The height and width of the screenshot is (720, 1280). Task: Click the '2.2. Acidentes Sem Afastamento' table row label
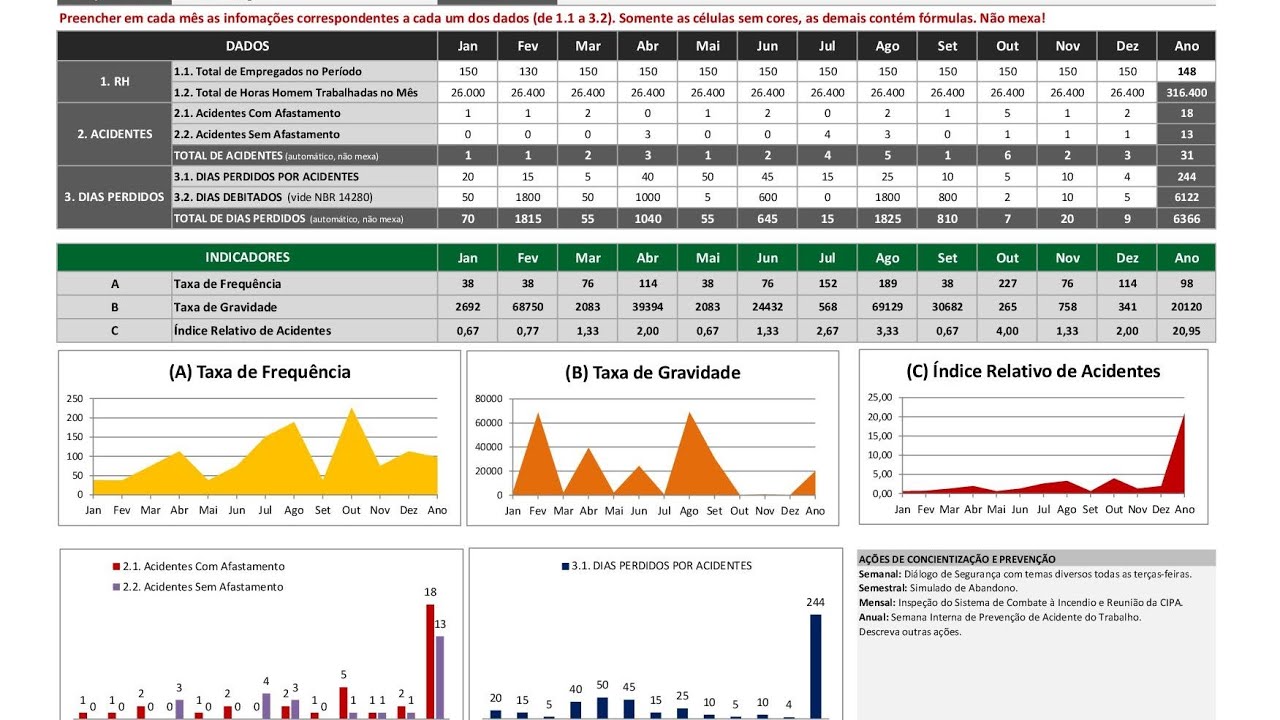(305, 134)
